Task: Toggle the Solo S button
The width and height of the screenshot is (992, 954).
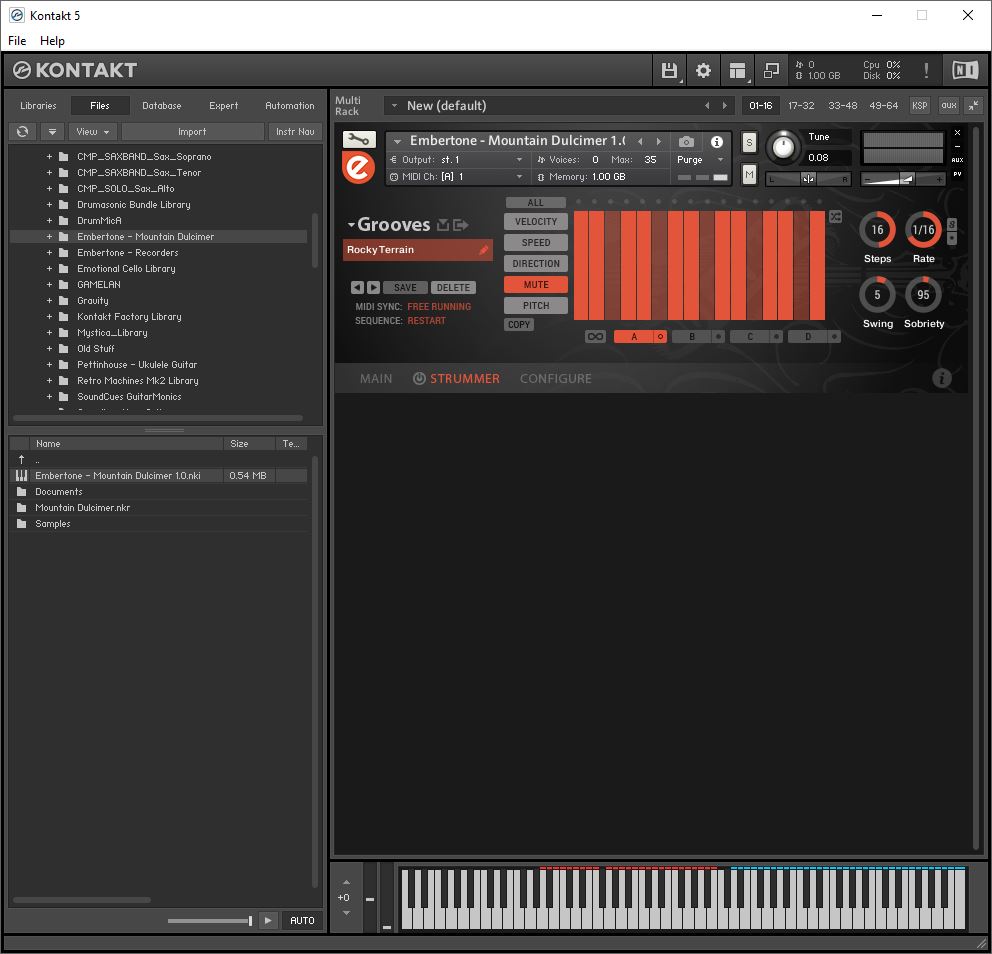Action: pos(749,142)
